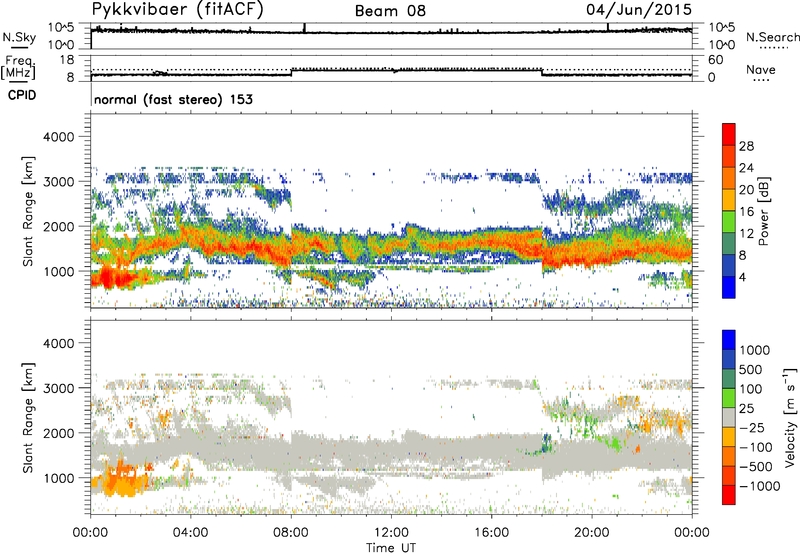The width and height of the screenshot is (800, 554).
Task: Click the 16:00 time tick label
Action: pyautogui.click(x=491, y=533)
